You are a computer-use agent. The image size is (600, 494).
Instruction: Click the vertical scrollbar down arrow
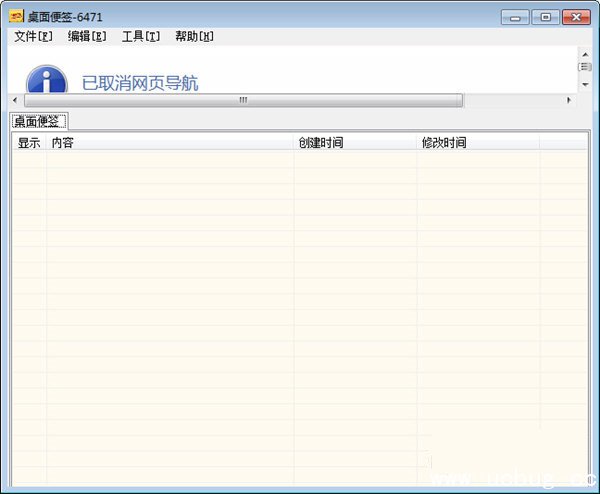point(585,85)
